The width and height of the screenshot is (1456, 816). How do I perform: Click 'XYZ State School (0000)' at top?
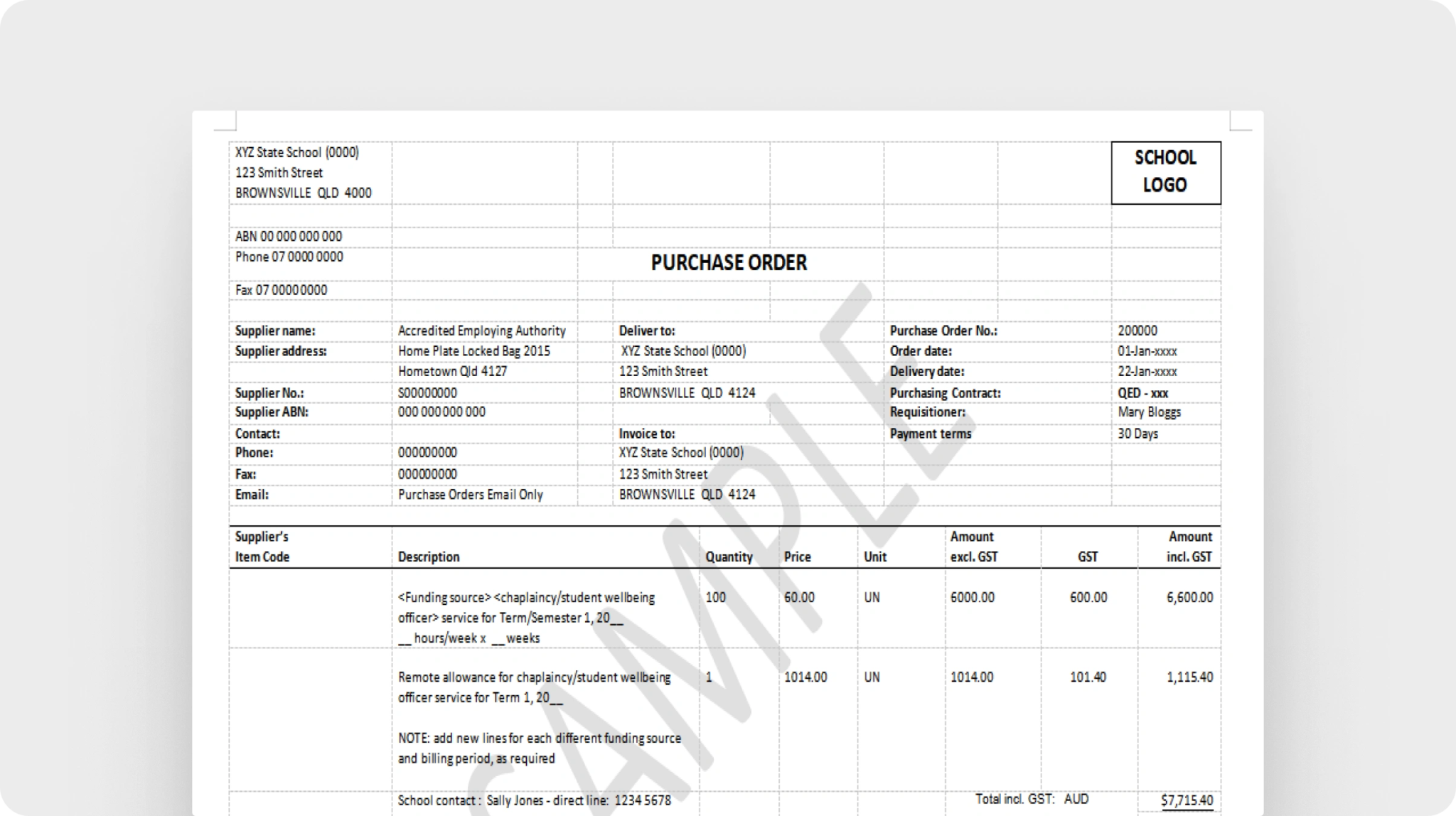297,152
